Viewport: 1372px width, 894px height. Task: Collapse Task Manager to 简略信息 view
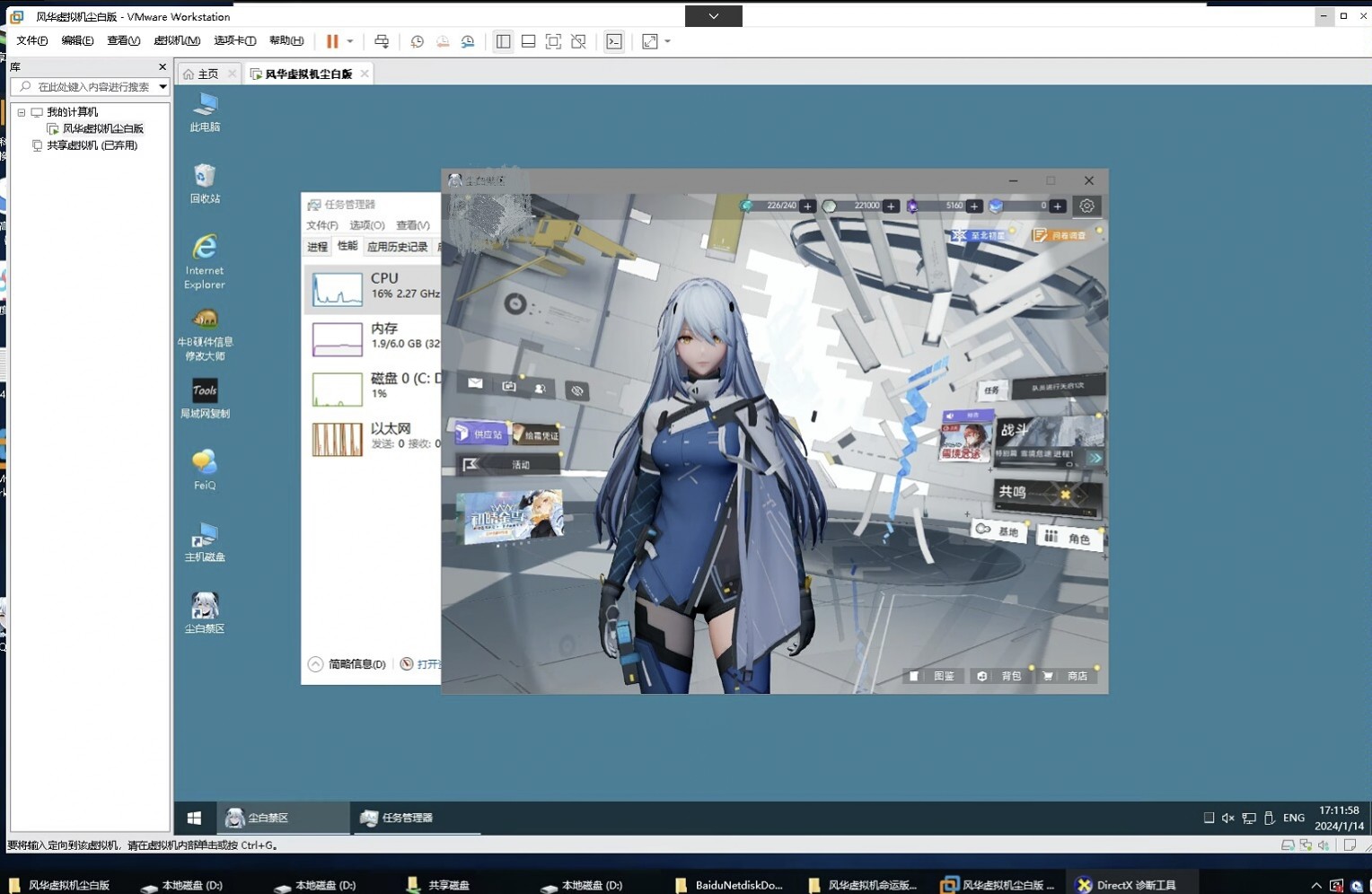347,664
